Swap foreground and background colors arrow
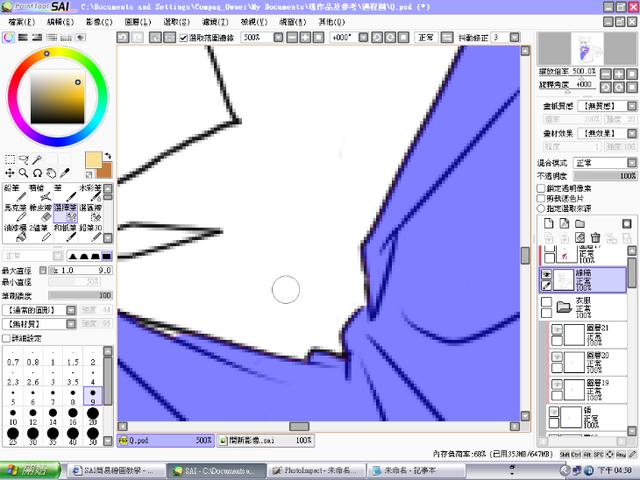The image size is (640, 480). coord(108,156)
